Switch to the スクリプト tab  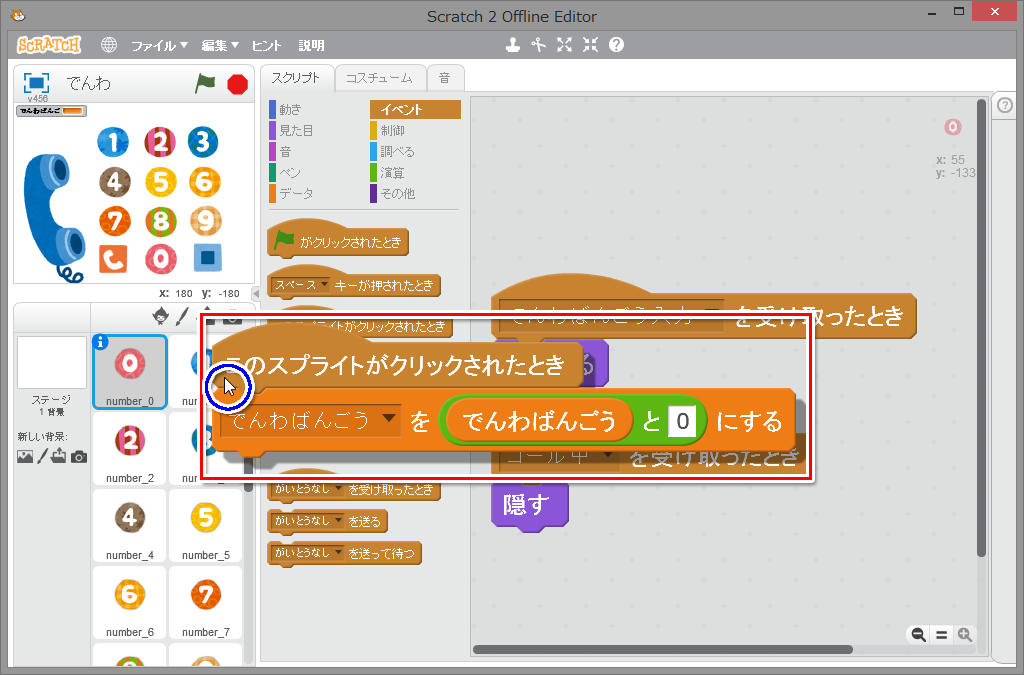pos(296,78)
